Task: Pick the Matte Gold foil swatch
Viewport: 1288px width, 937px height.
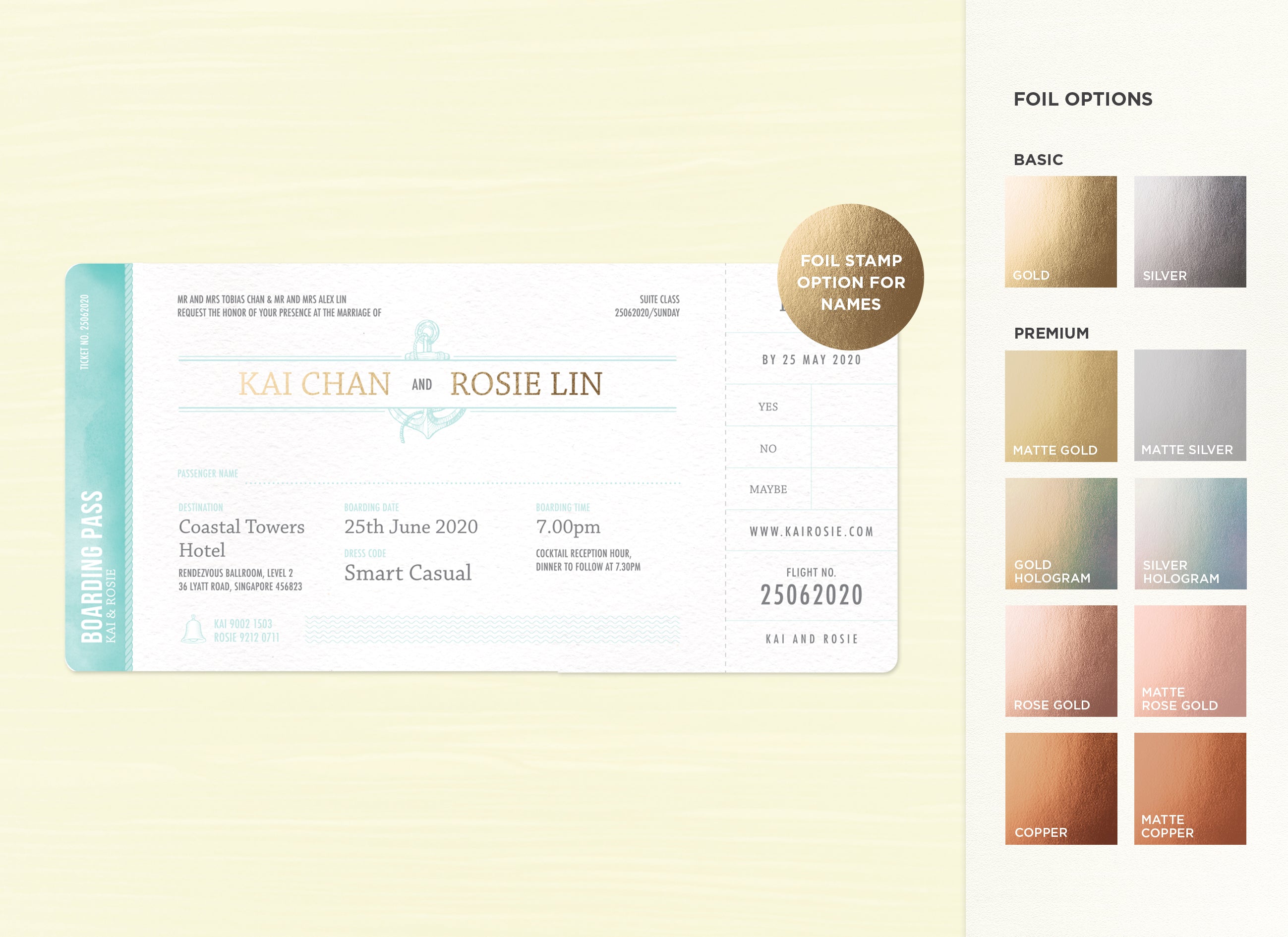Action: pyautogui.click(x=1060, y=406)
